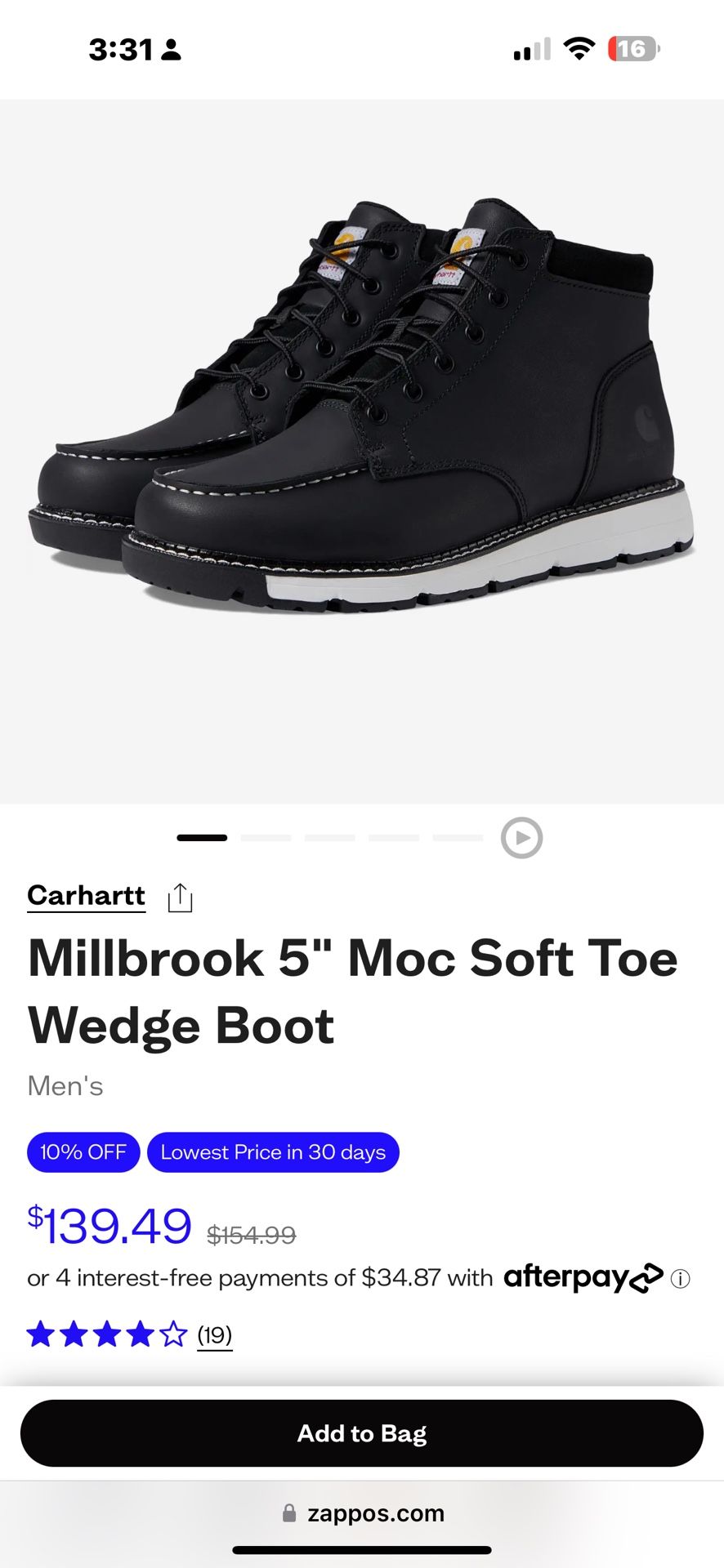724x1568 pixels.
Task: Tap the afterpay info icon
Action: 679,1278
